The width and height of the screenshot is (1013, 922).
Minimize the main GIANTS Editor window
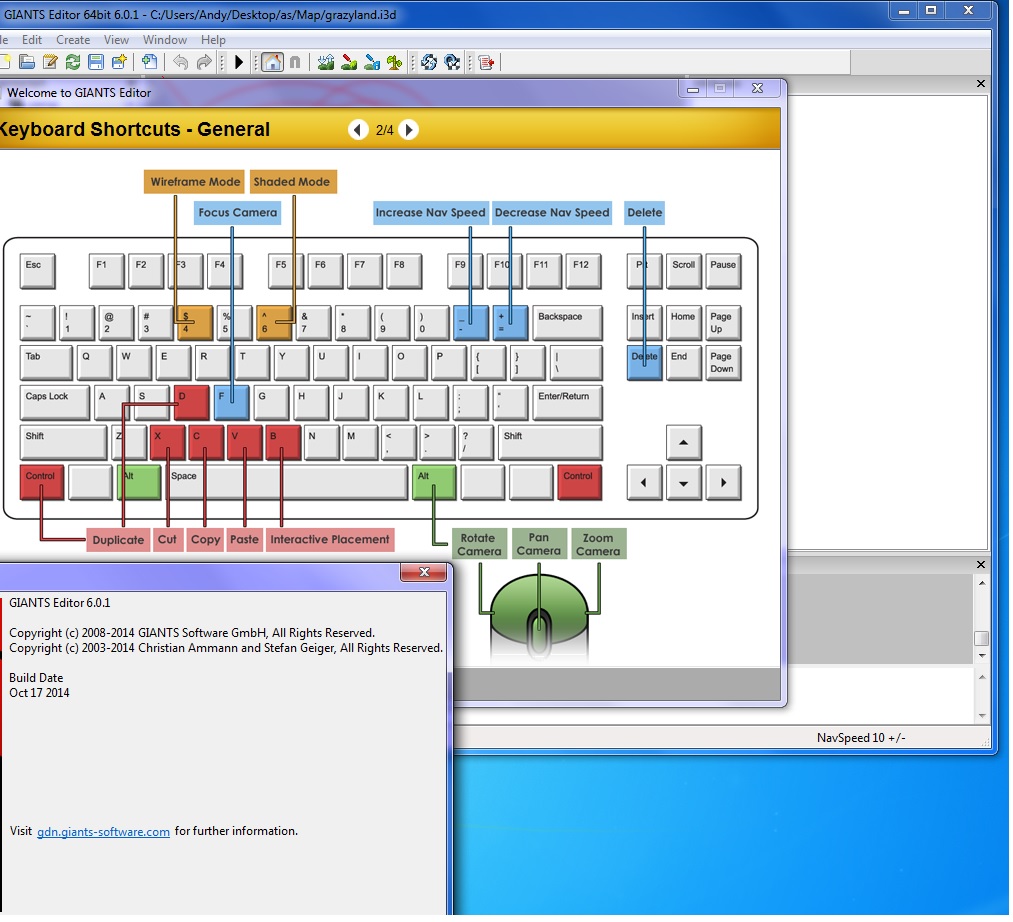click(904, 10)
